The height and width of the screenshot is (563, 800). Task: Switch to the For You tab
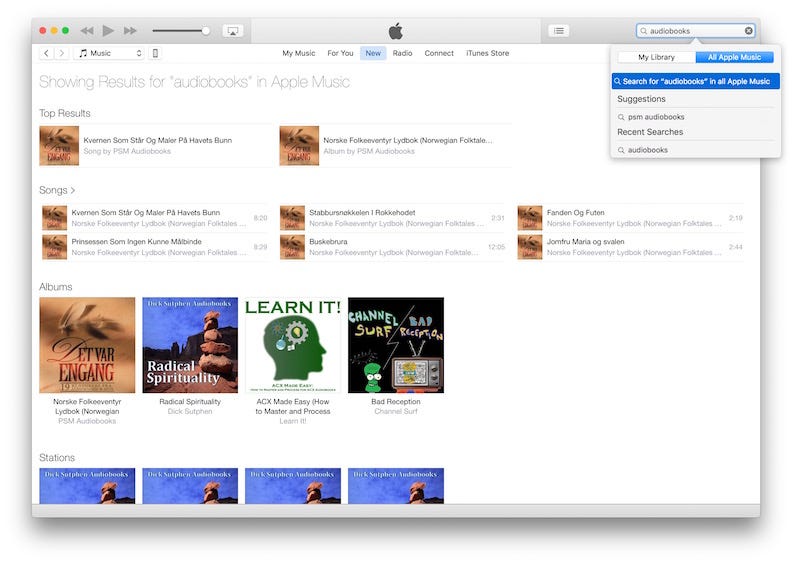[340, 53]
